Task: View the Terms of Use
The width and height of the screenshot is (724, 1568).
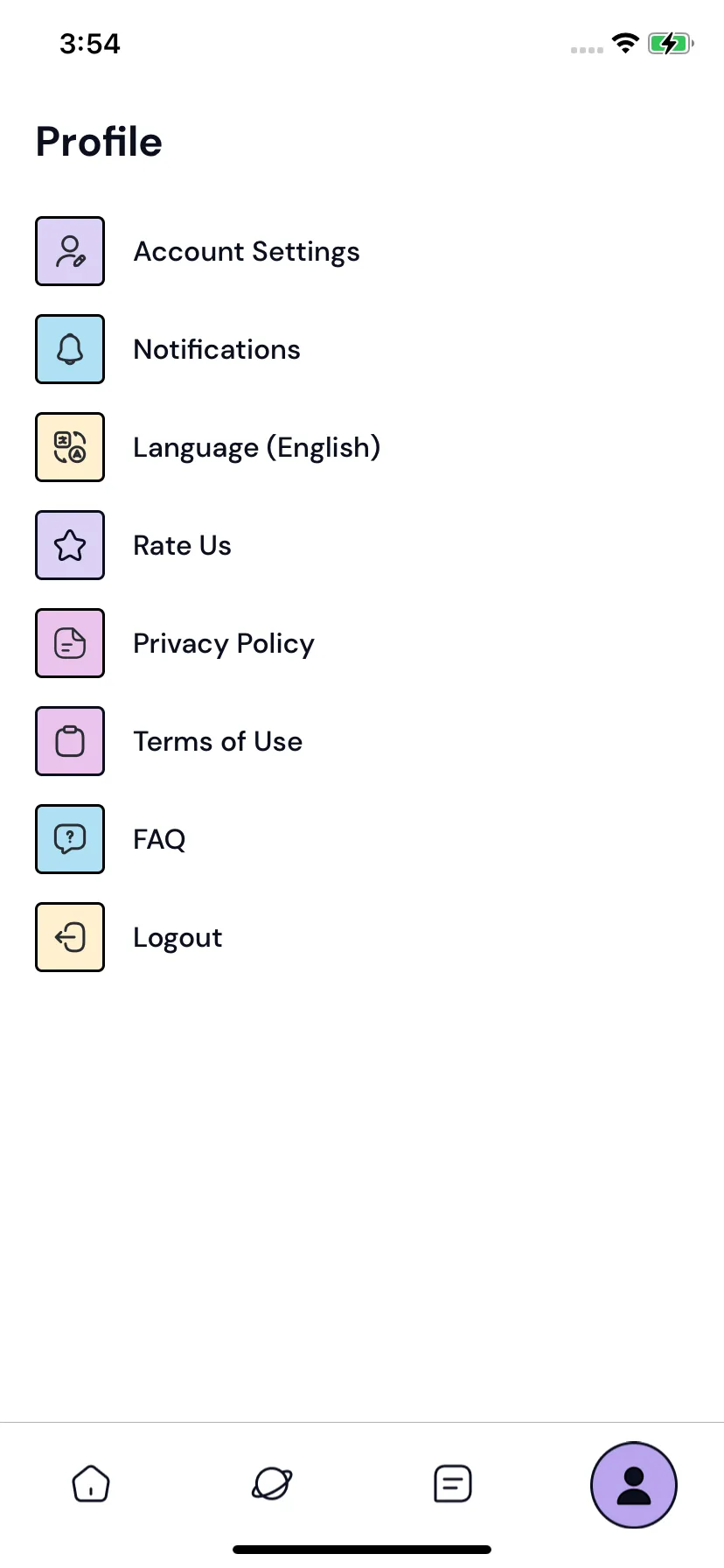Action: coord(218,742)
